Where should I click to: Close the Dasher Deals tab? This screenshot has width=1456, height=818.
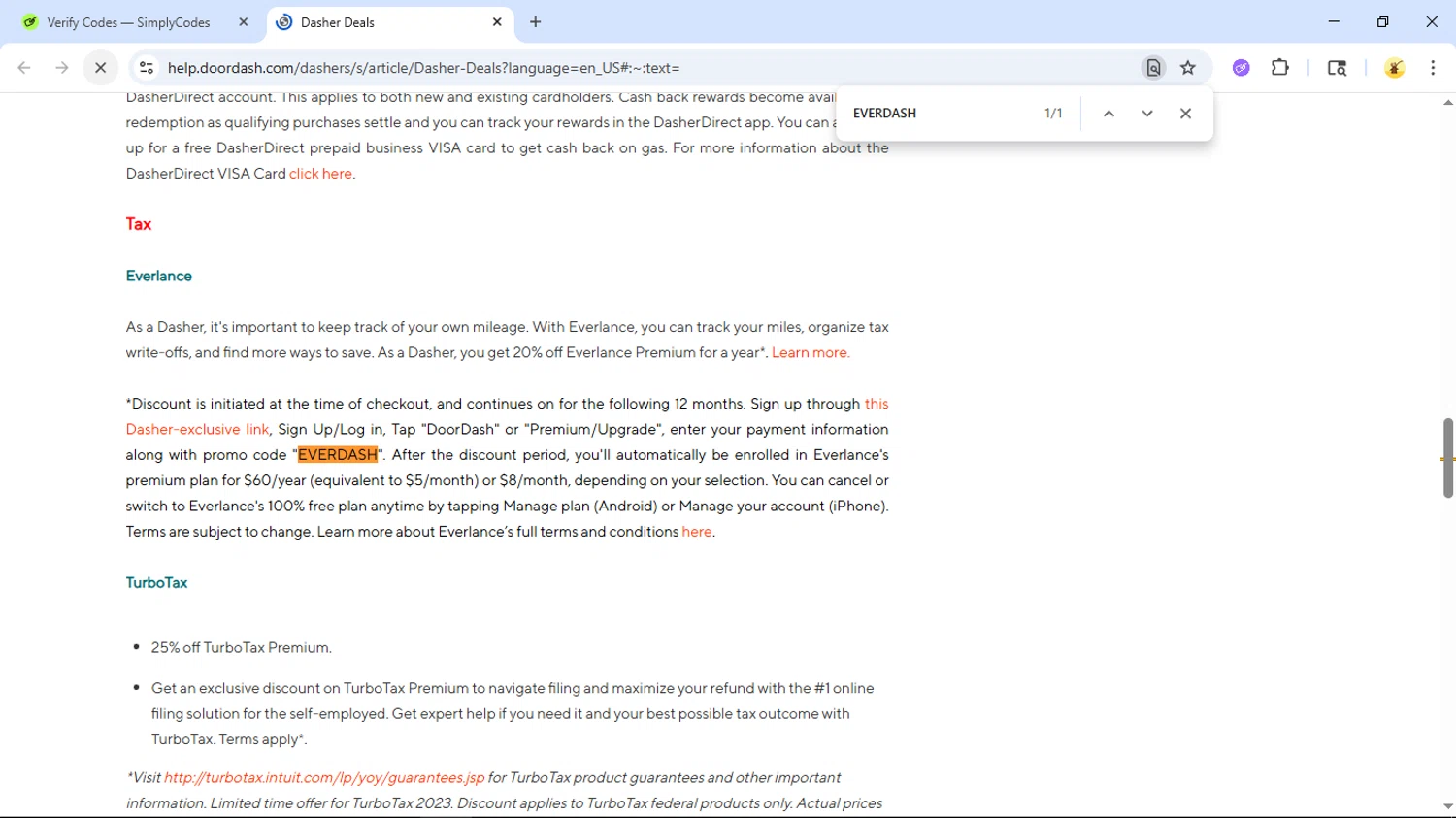(x=497, y=22)
